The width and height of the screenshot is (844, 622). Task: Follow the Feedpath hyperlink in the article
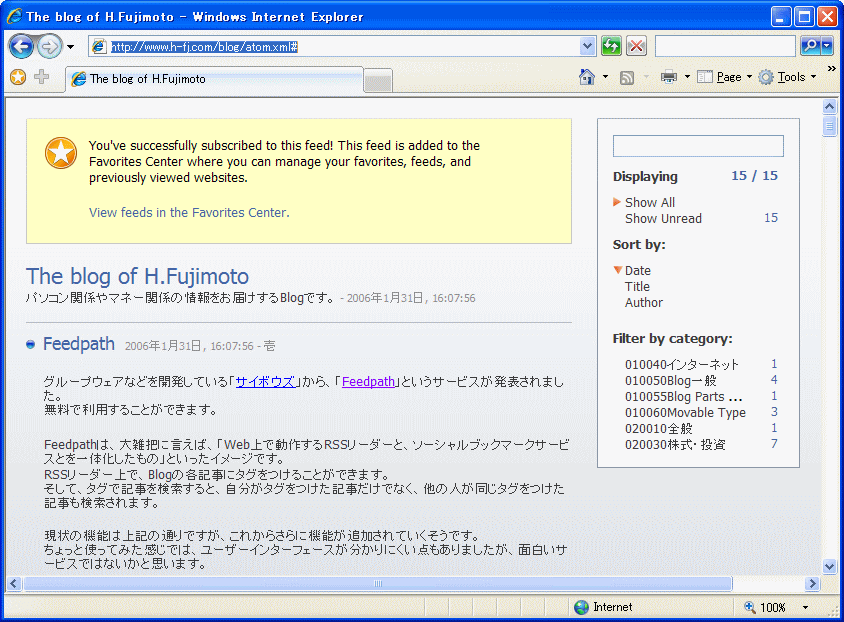pos(368,381)
